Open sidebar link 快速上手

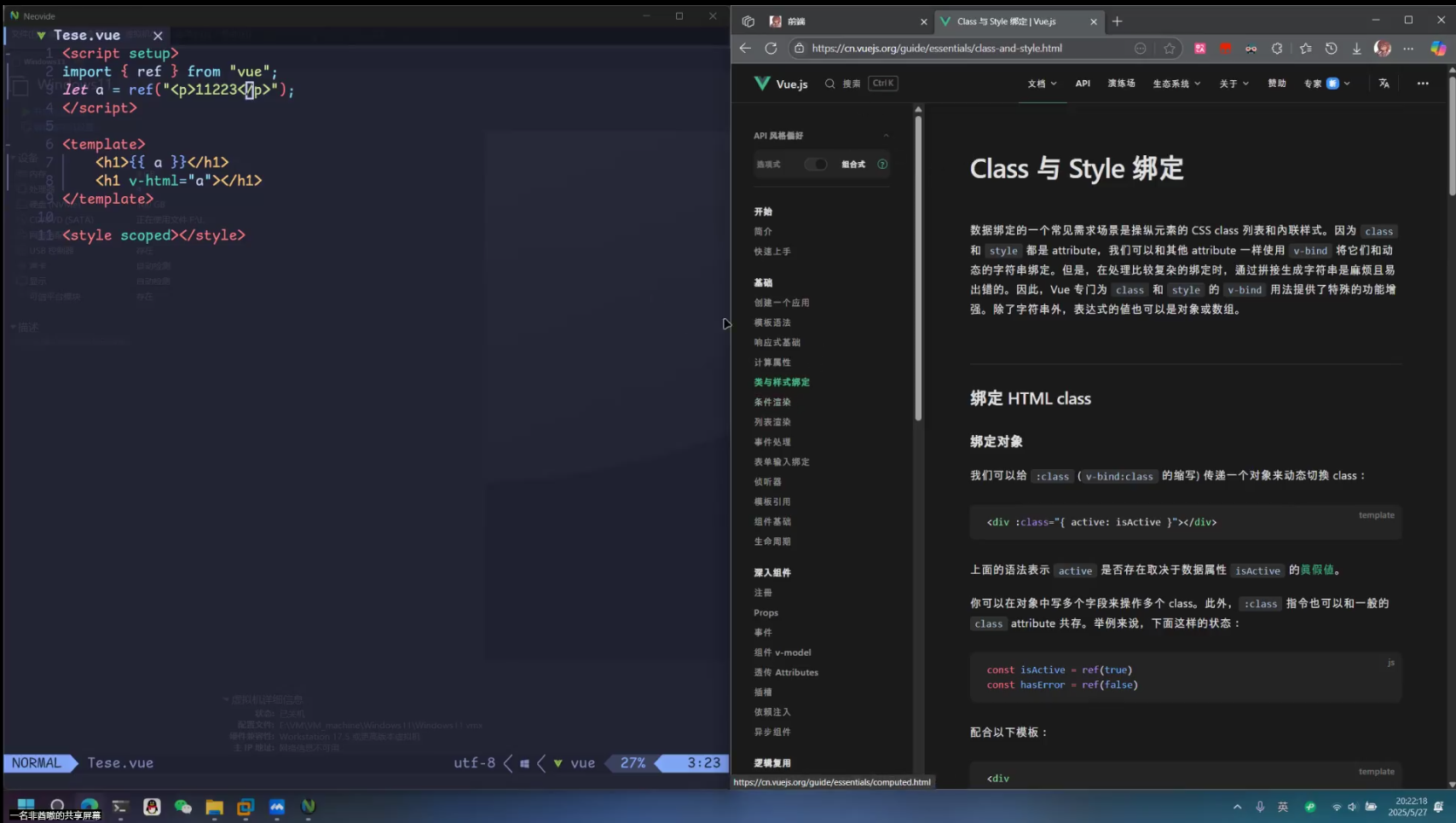[772, 252]
